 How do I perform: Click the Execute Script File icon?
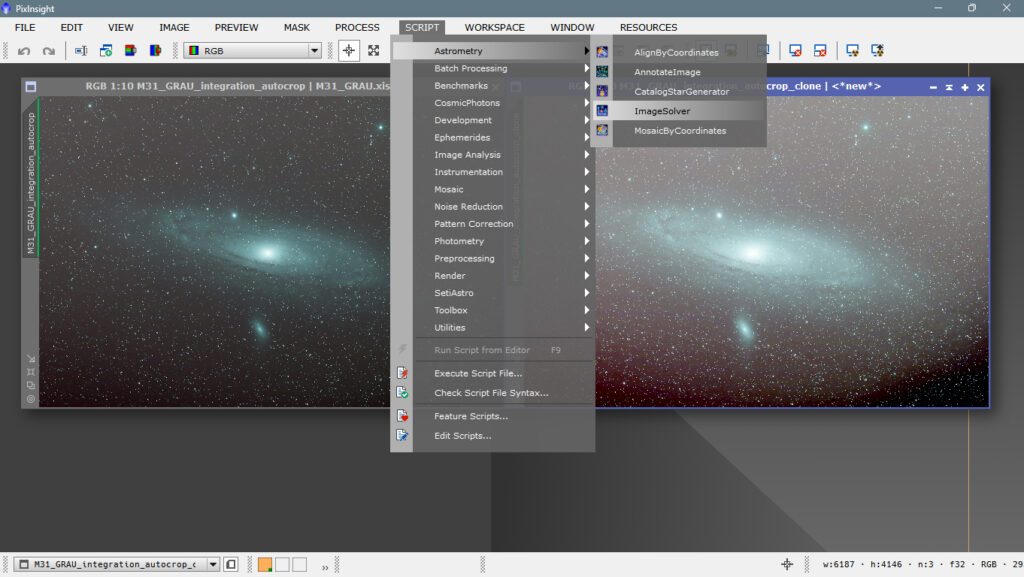tap(402, 373)
